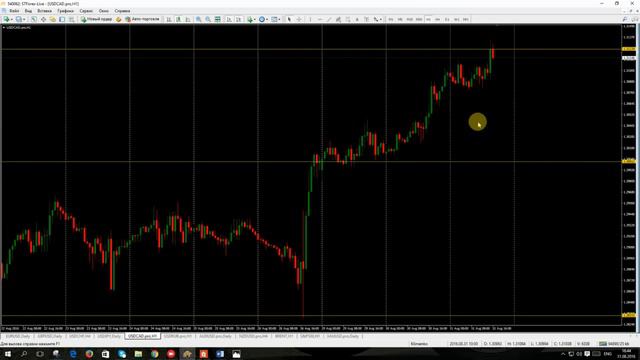Open Microsoft Edge from the taskbar
The width and height of the screenshot is (640, 360).
73,354
